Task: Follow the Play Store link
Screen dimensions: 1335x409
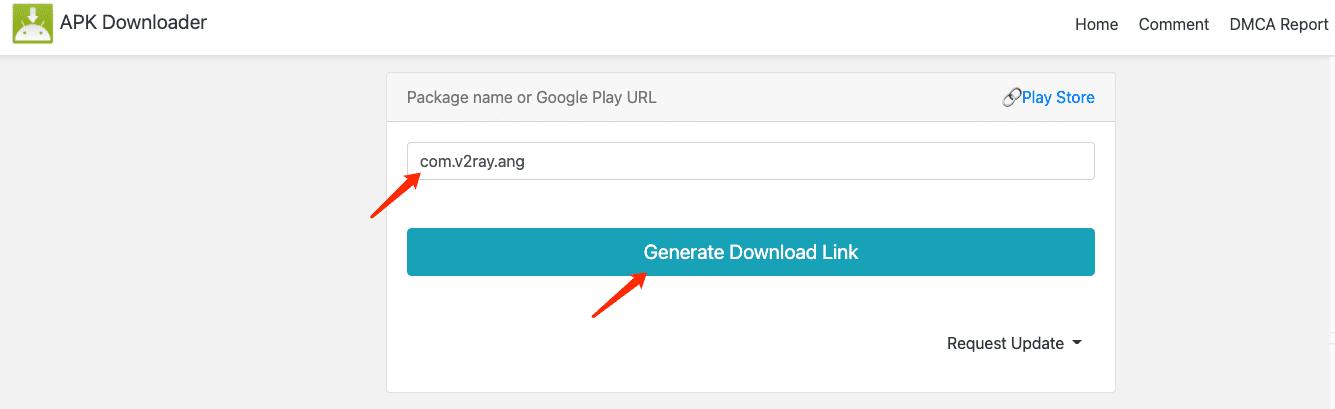Action: point(1058,98)
